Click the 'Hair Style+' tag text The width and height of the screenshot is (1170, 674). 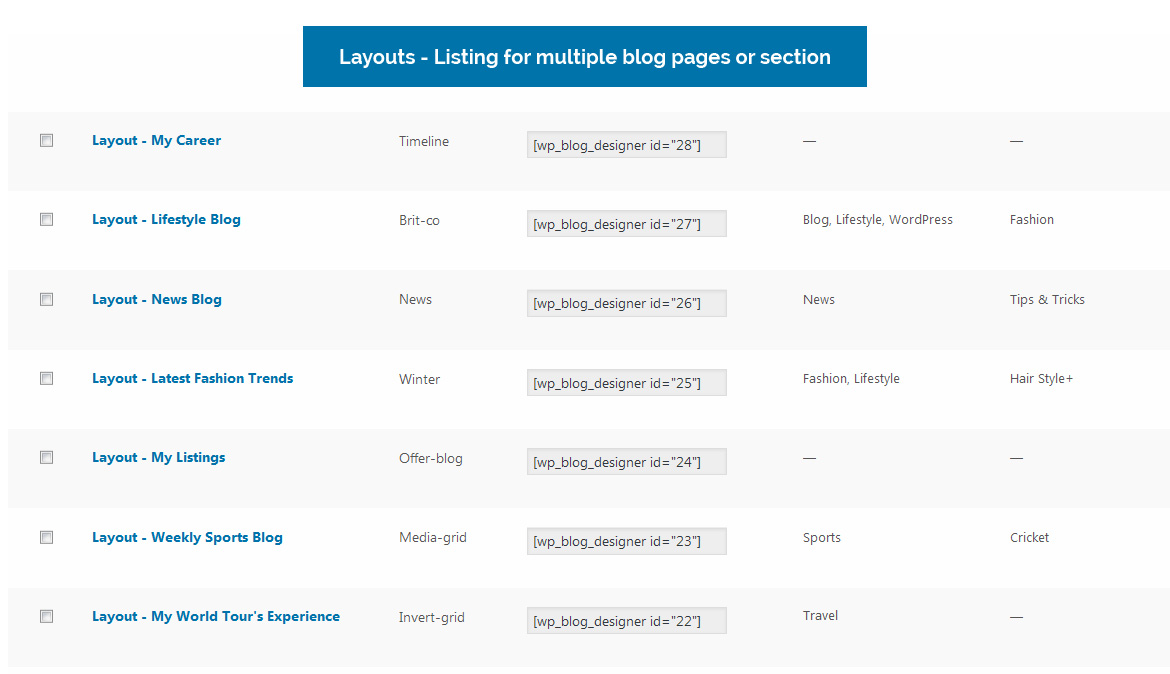1041,378
